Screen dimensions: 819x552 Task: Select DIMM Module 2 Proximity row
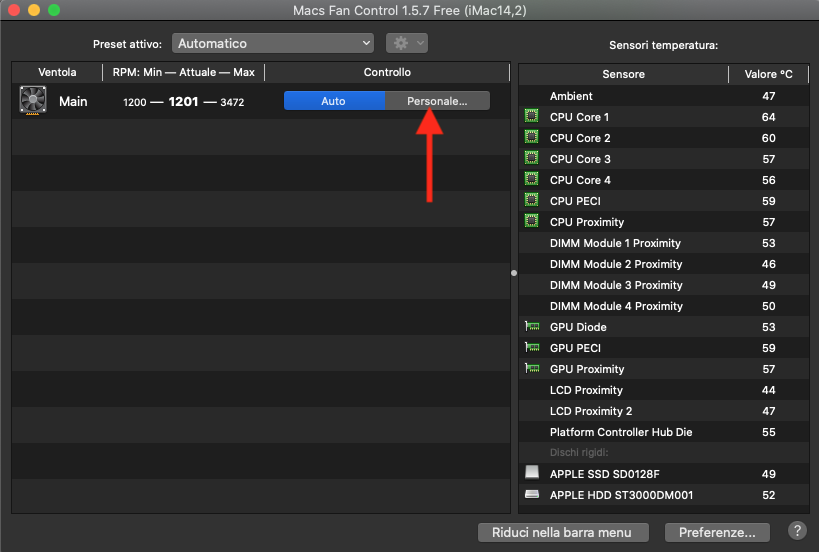click(x=664, y=264)
